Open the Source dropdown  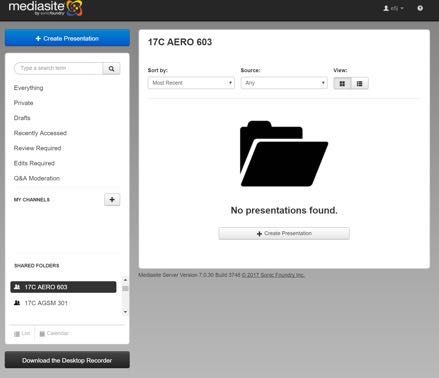coord(284,83)
